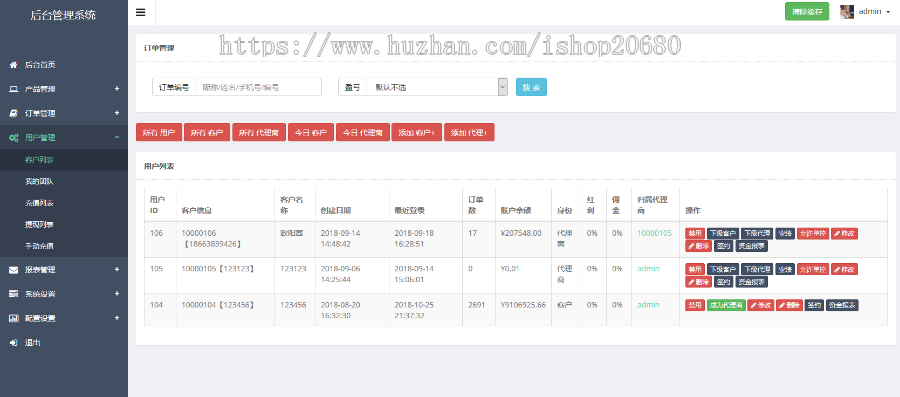Open the admin account dropdown caret
Screen dimensions: 900x397
coord(888,12)
